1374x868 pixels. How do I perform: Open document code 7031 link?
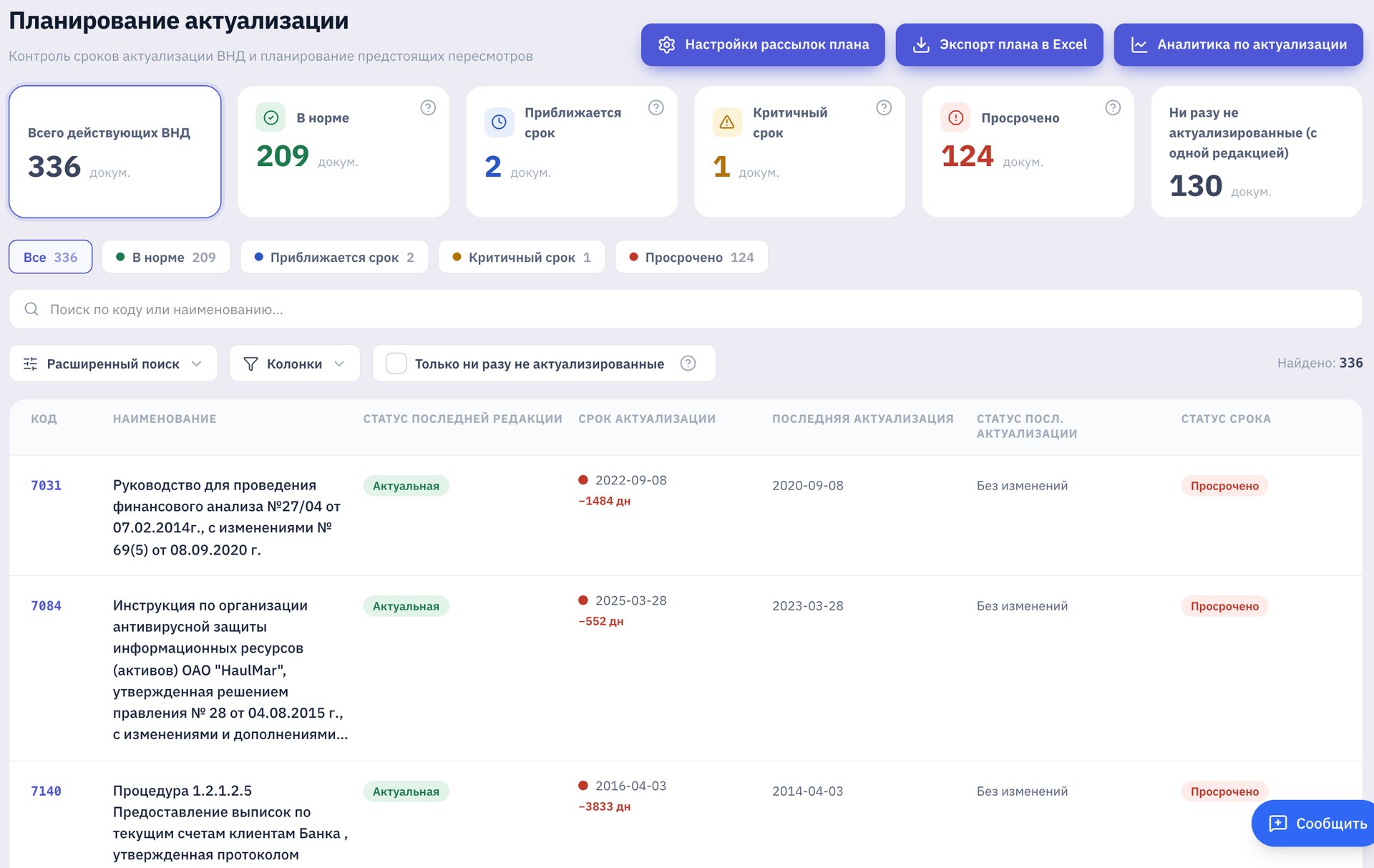click(x=46, y=485)
